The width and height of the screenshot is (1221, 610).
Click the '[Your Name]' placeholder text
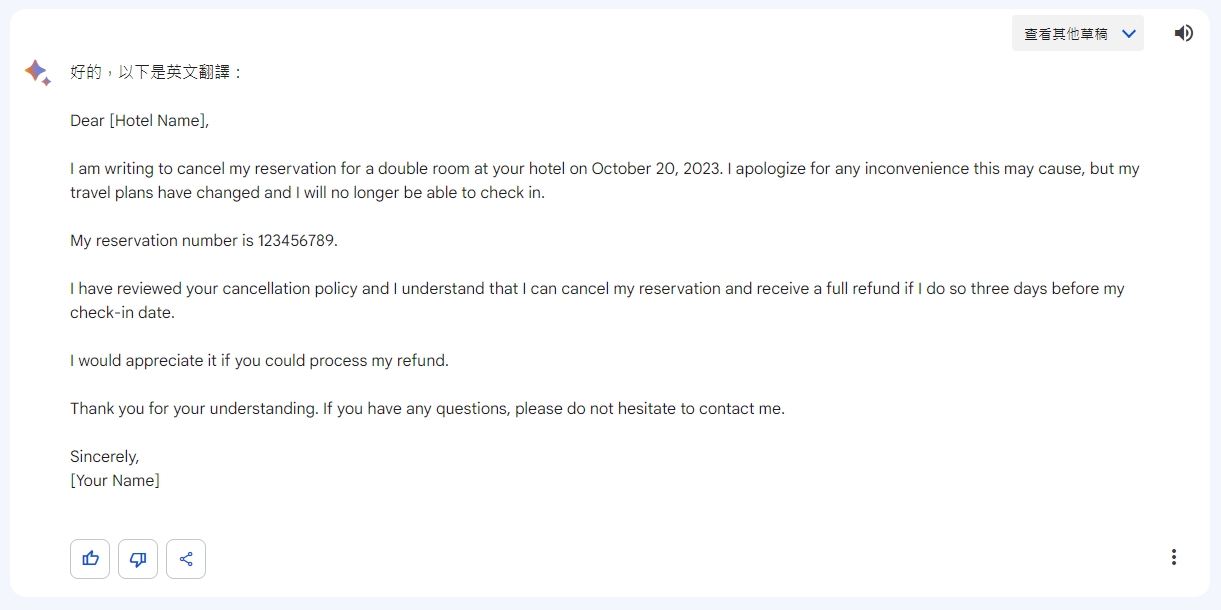[x=115, y=480]
